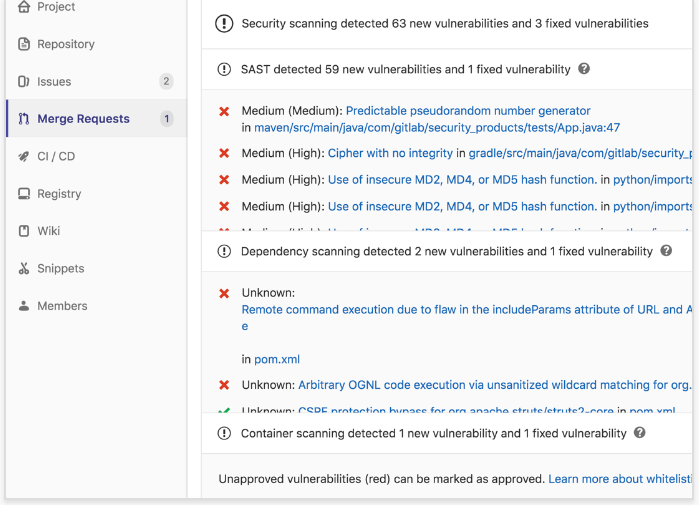
Task: Click the warning icon beside SAST detected
Action: pos(224,70)
